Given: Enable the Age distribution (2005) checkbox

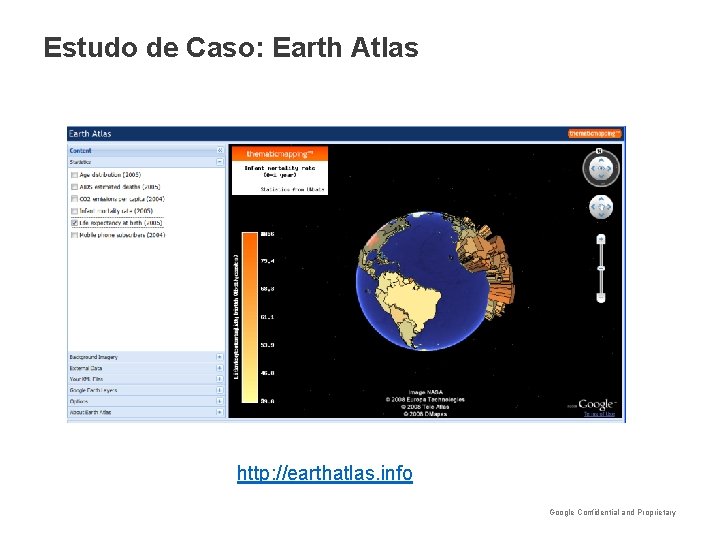Looking at the screenshot, I should point(74,175).
